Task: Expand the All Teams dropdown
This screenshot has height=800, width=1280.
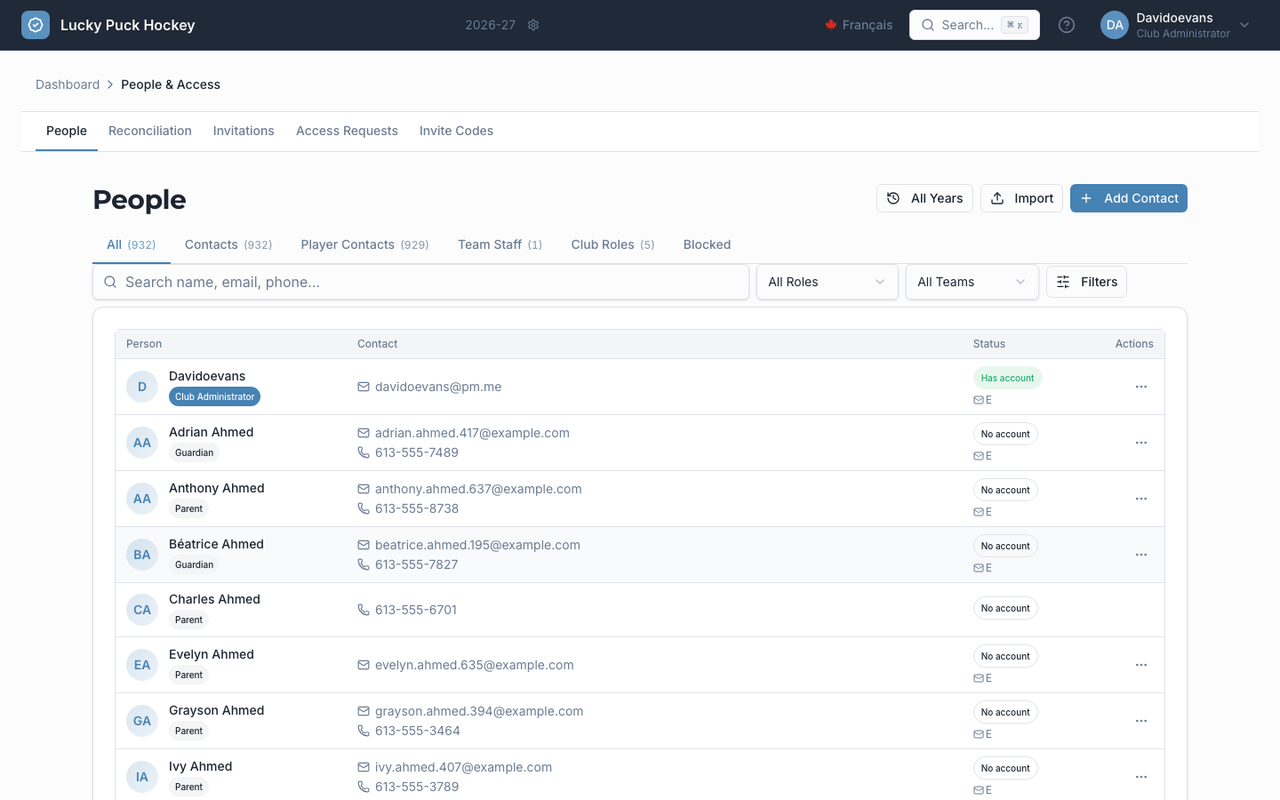Action: 972,282
